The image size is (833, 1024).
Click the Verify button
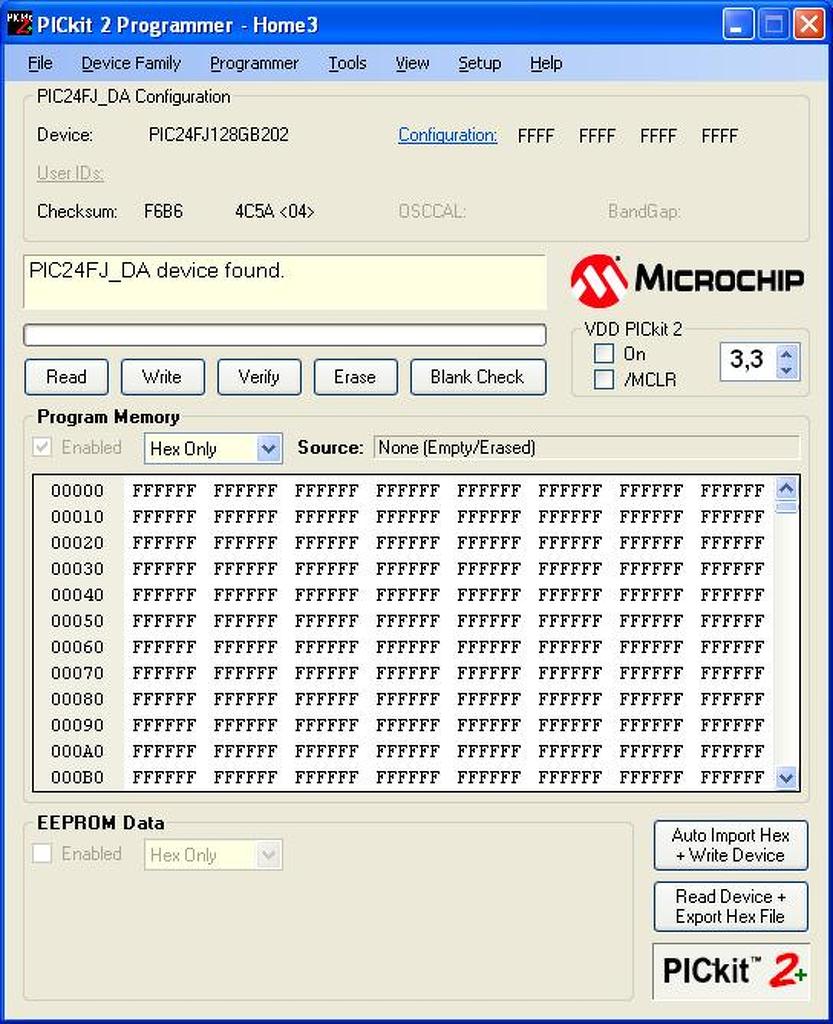[x=259, y=377]
